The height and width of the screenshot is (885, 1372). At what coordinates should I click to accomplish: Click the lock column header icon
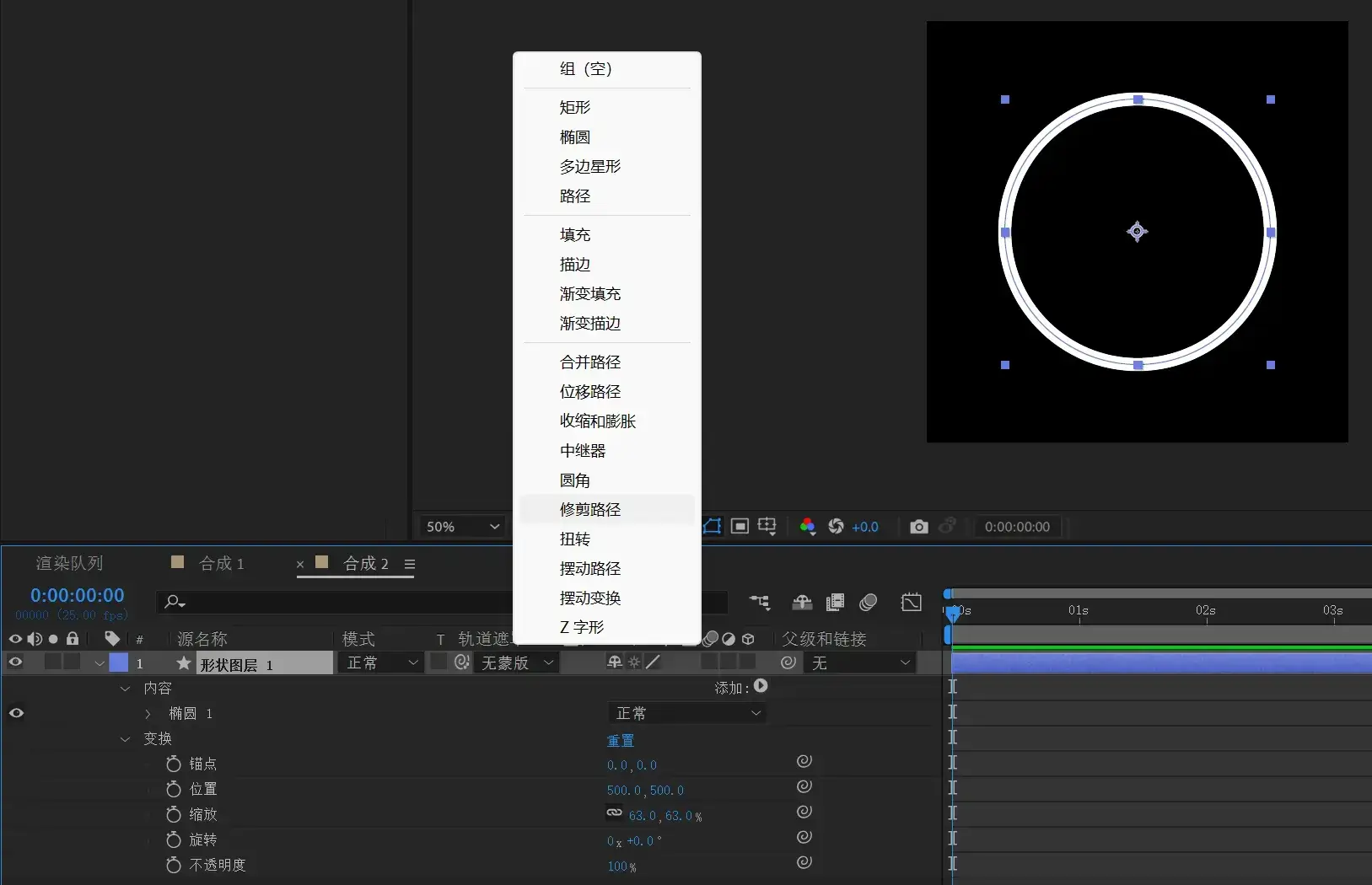pyautogui.click(x=73, y=639)
